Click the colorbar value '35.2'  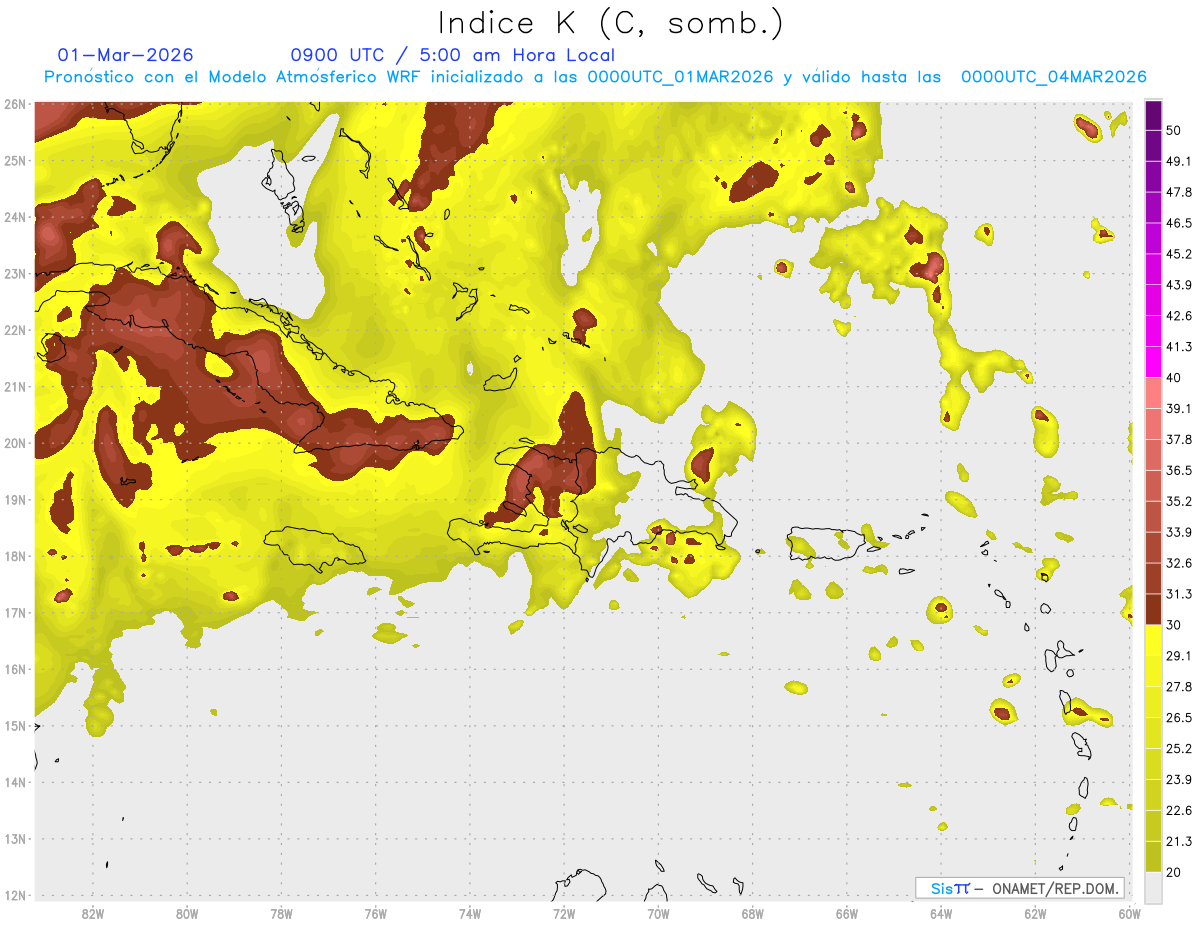[x=1179, y=501]
